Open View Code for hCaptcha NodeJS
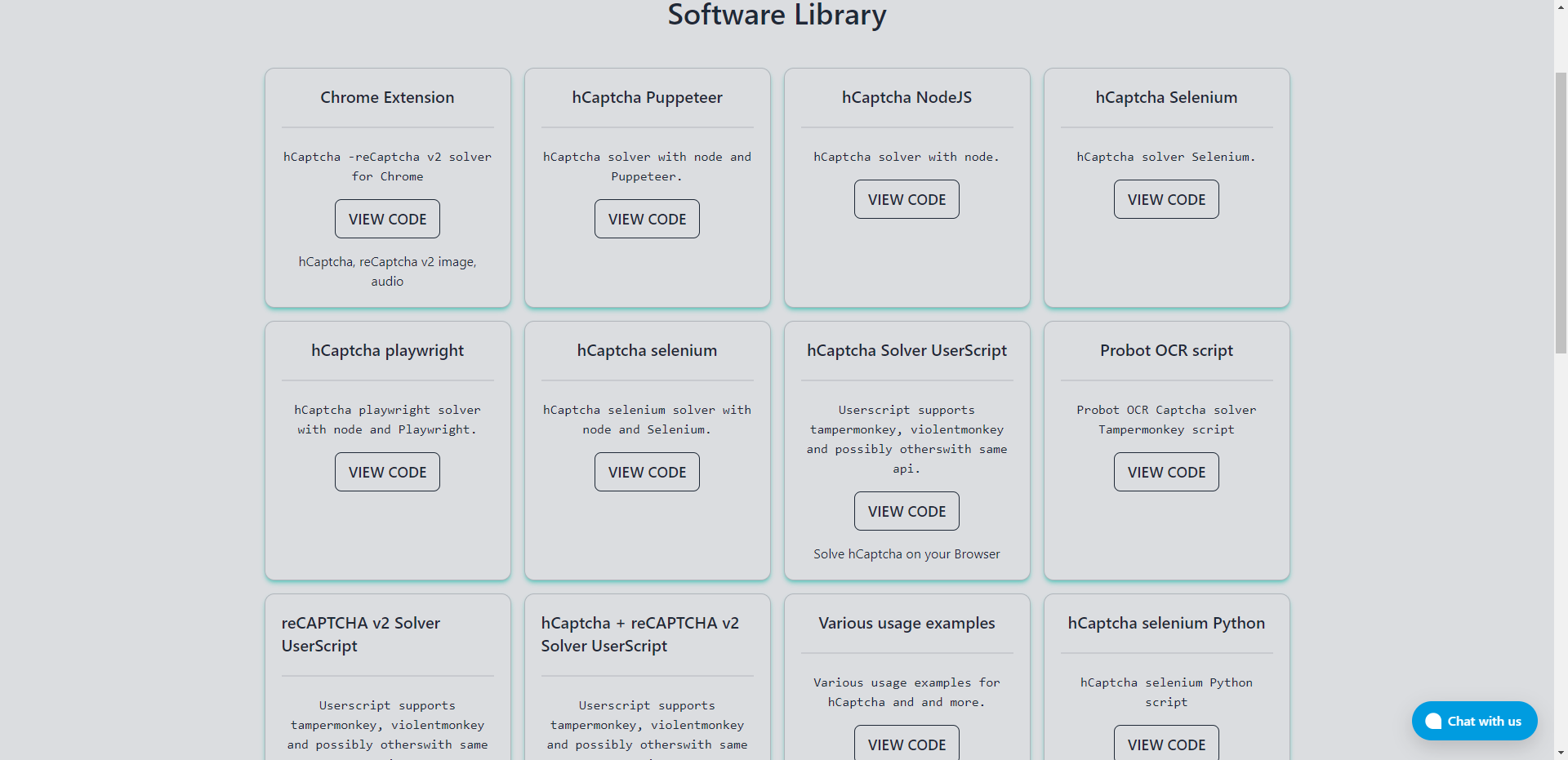This screenshot has height=760, width=1568. tap(906, 199)
